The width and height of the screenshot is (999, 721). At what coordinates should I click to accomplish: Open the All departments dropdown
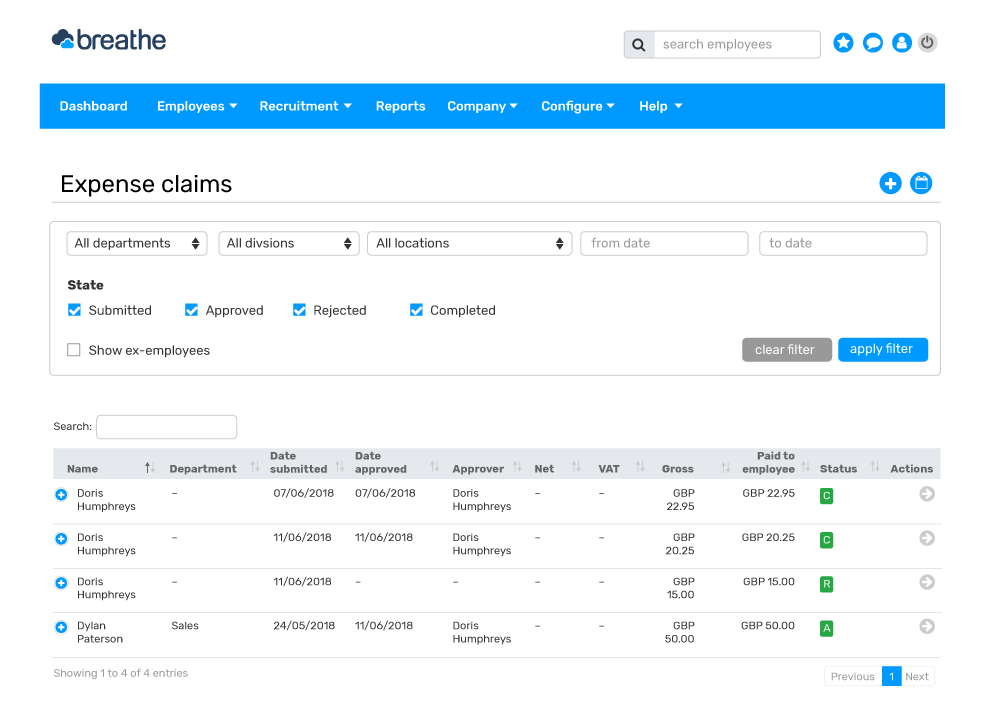(136, 243)
